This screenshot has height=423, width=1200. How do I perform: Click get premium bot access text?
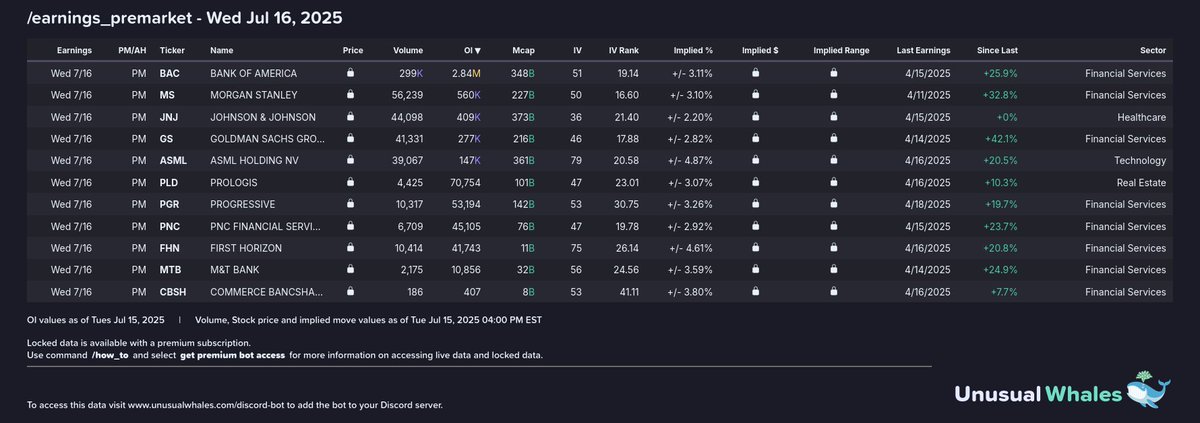[232, 356]
